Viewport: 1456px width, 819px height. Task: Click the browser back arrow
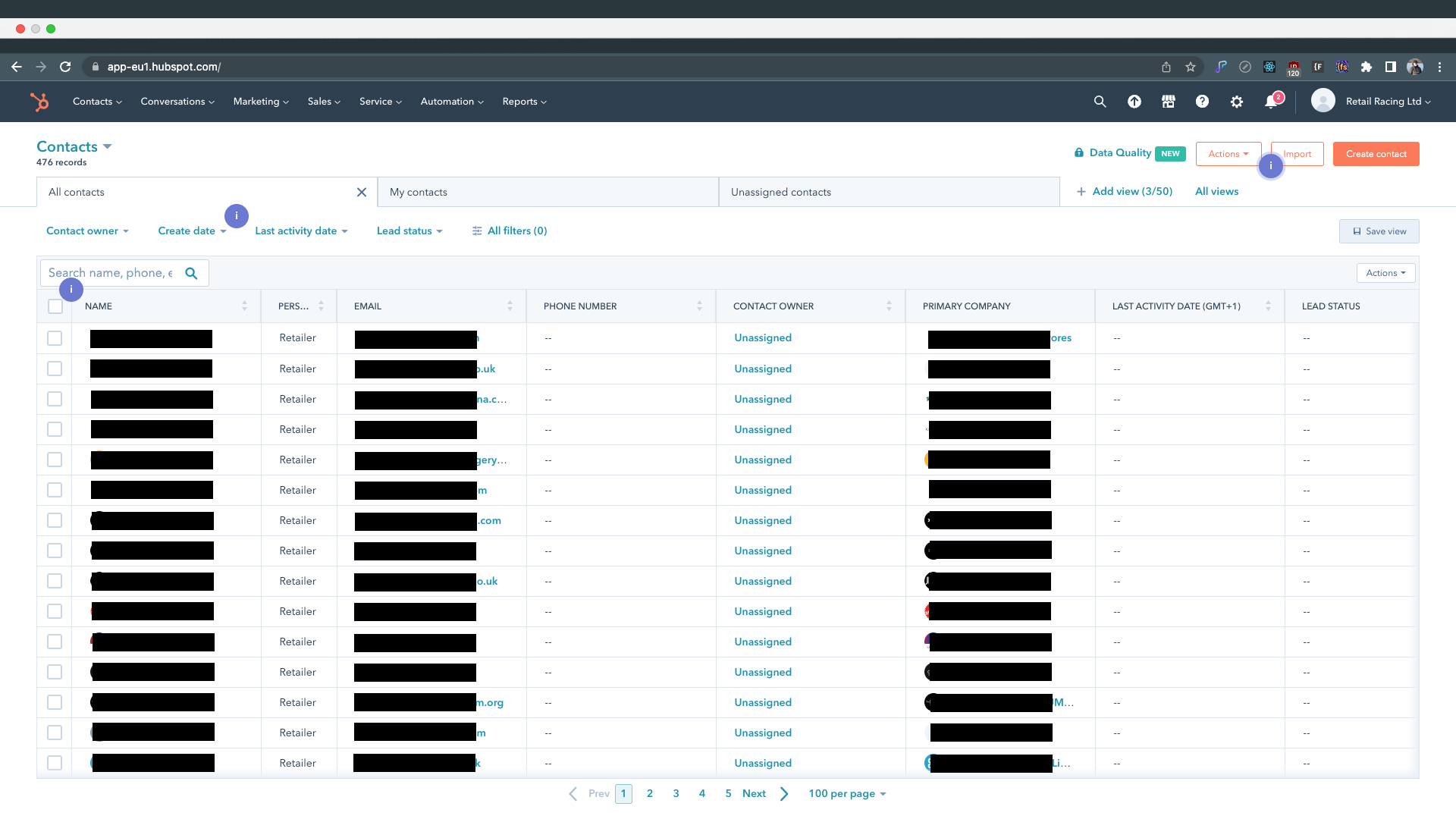click(17, 67)
